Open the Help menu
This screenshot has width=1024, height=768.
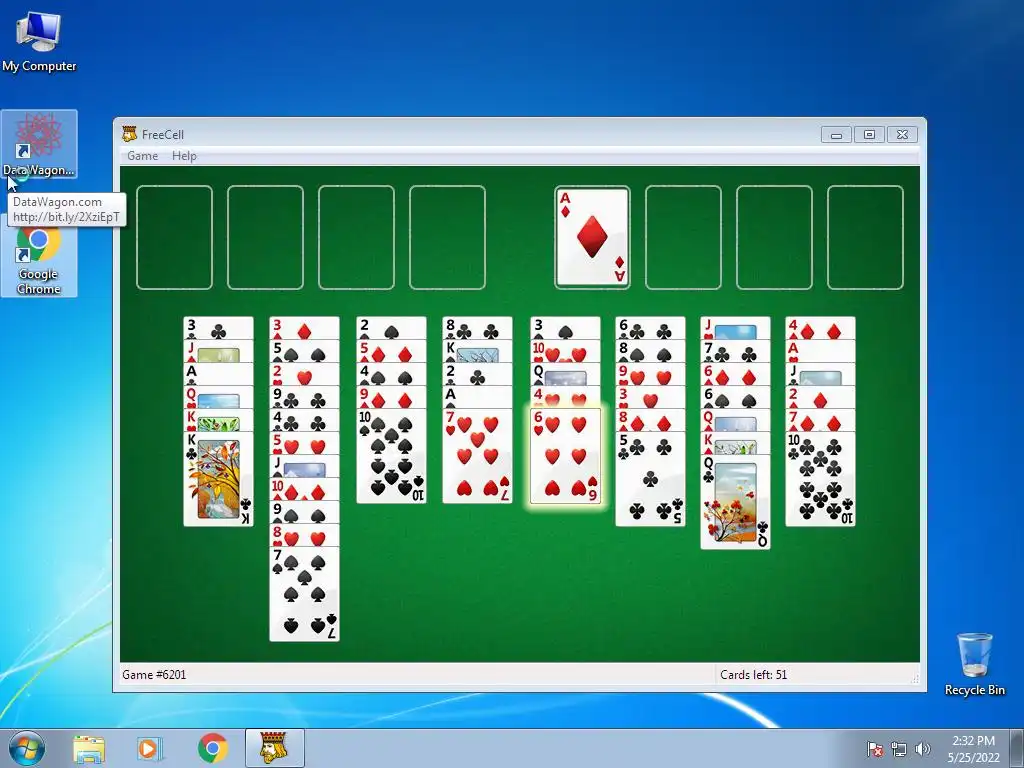click(184, 155)
